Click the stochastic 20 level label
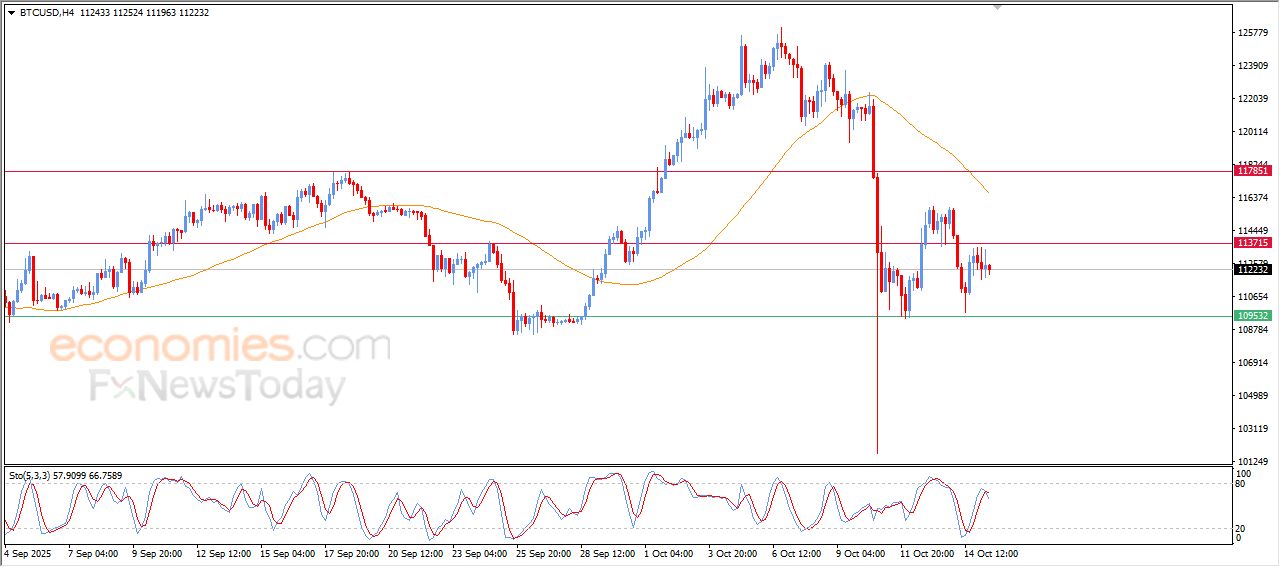 pyautogui.click(x=1242, y=527)
